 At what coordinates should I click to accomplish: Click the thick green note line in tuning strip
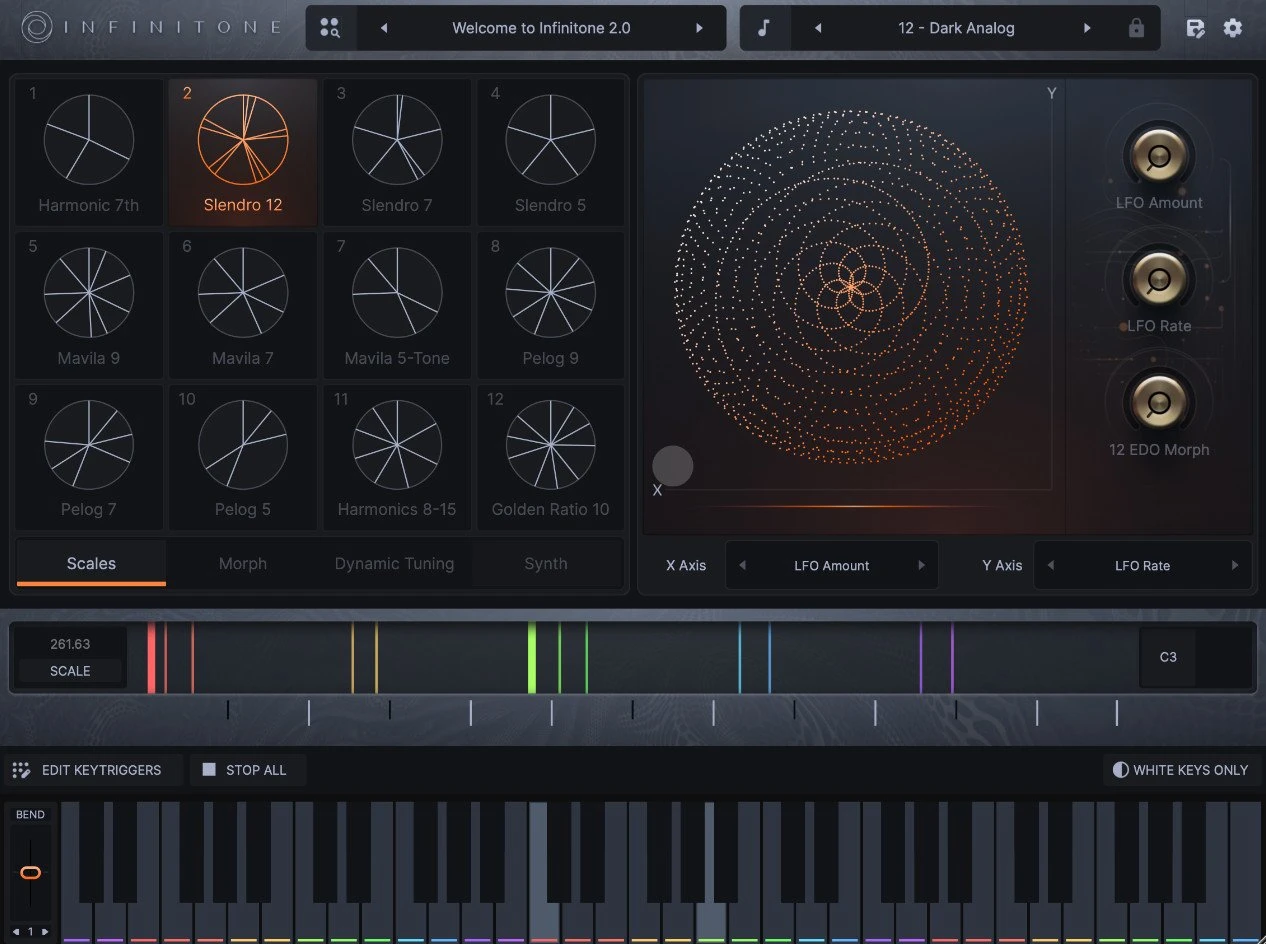(532, 657)
